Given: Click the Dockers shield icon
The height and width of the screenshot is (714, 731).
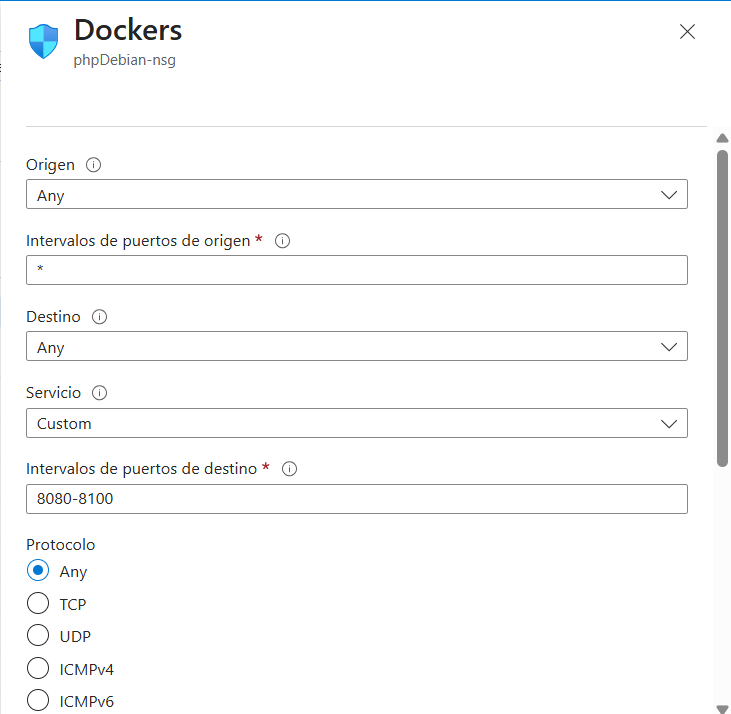Looking at the screenshot, I should tap(44, 42).
